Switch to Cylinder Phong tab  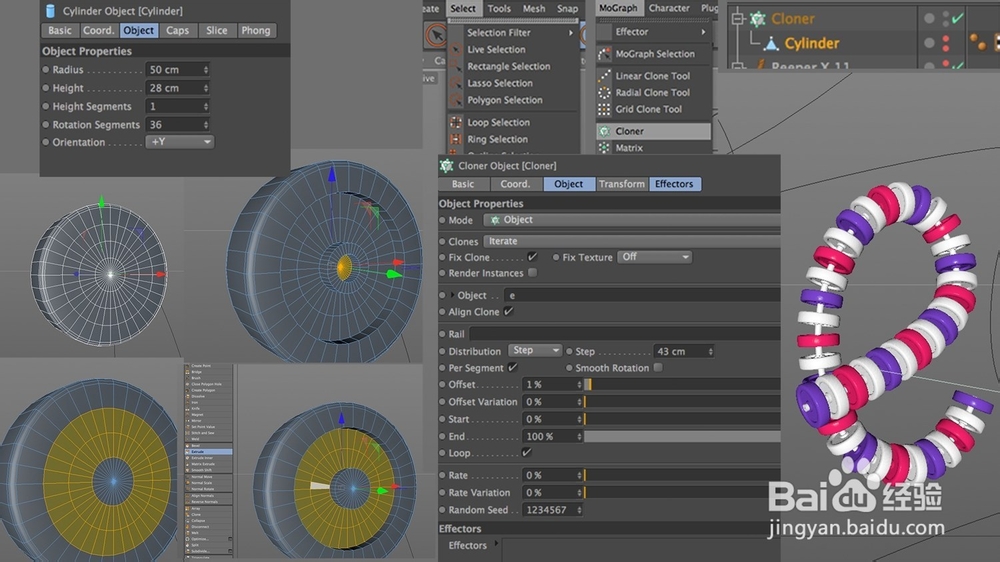click(256, 30)
